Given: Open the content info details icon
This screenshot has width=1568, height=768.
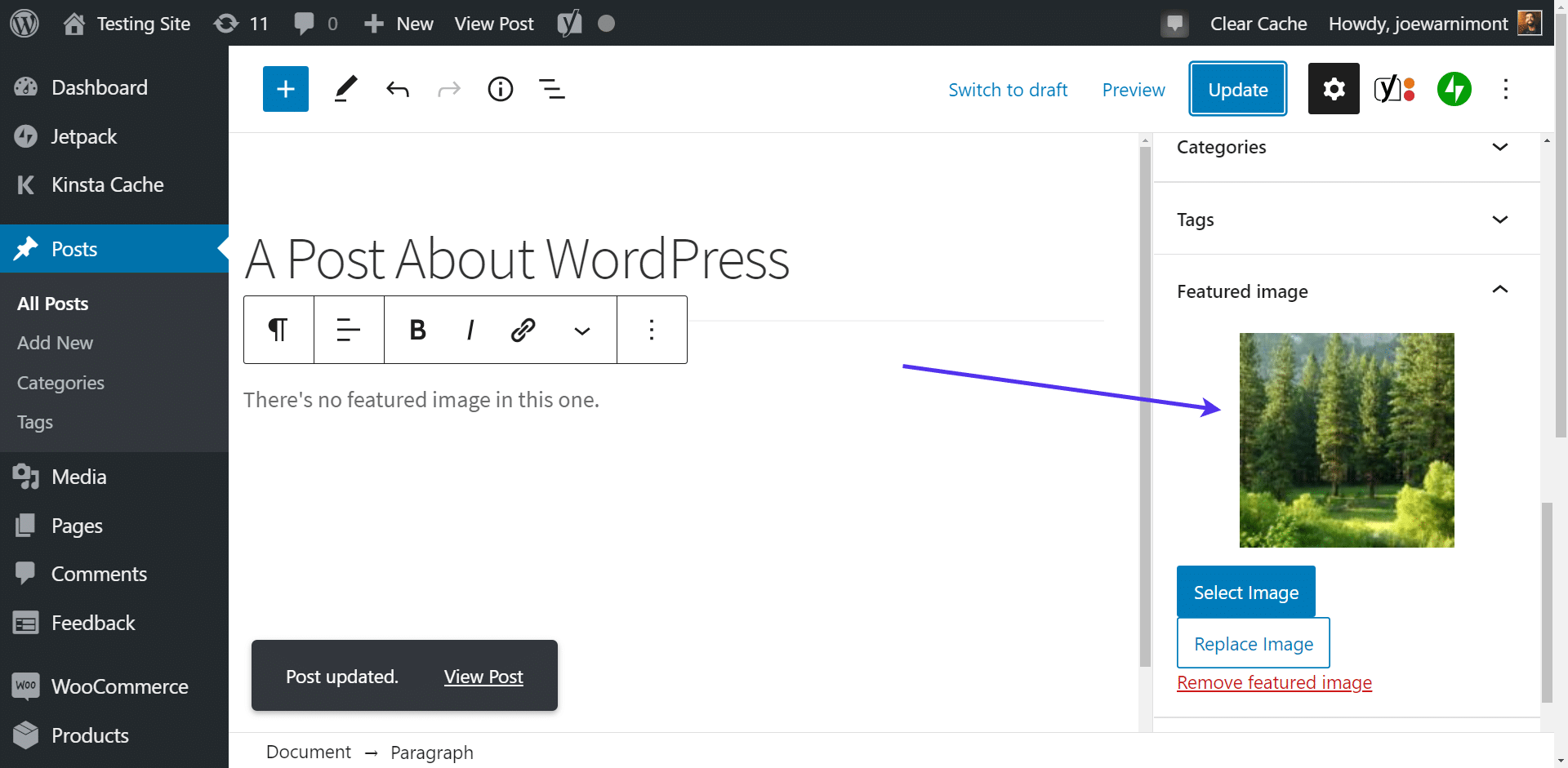Looking at the screenshot, I should (x=500, y=89).
